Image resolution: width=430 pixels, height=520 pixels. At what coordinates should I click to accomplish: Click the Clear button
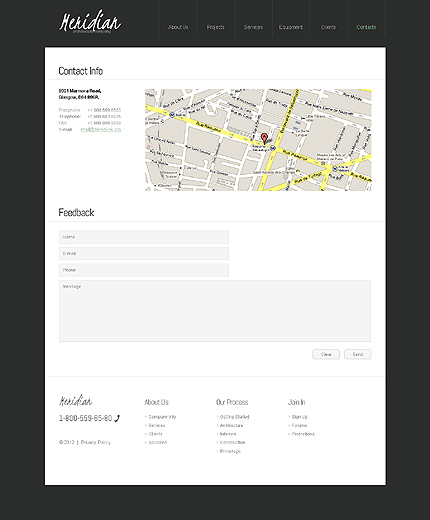pos(326,354)
